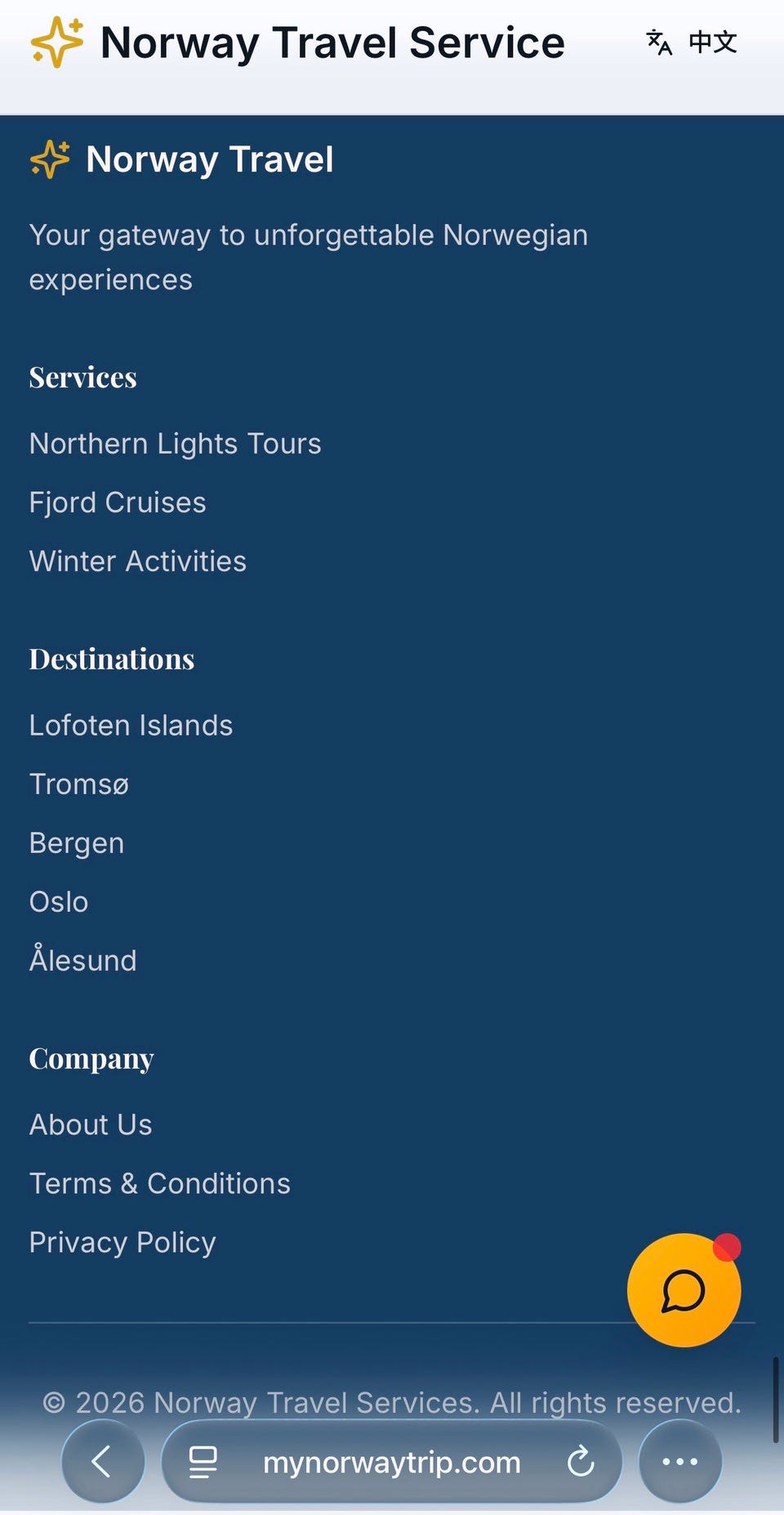View the About Us page
This screenshot has height=1515, width=784.
(x=91, y=1125)
